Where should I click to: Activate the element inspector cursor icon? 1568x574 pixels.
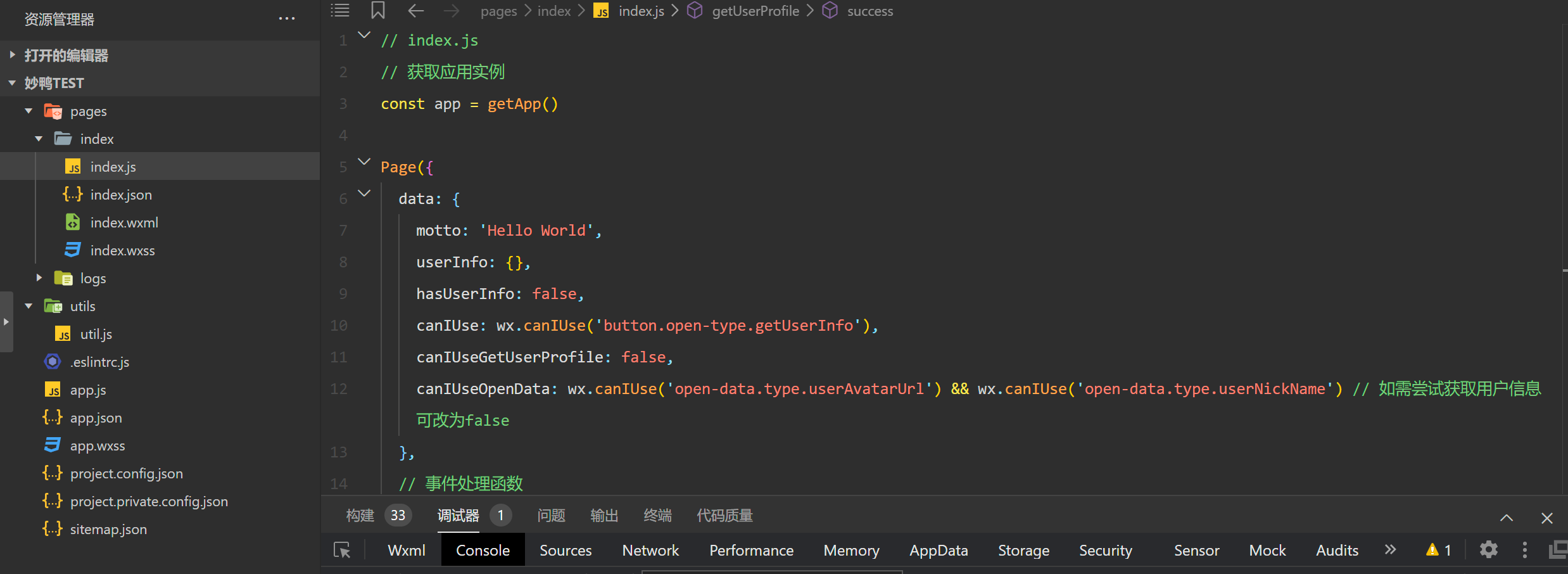[x=342, y=550]
